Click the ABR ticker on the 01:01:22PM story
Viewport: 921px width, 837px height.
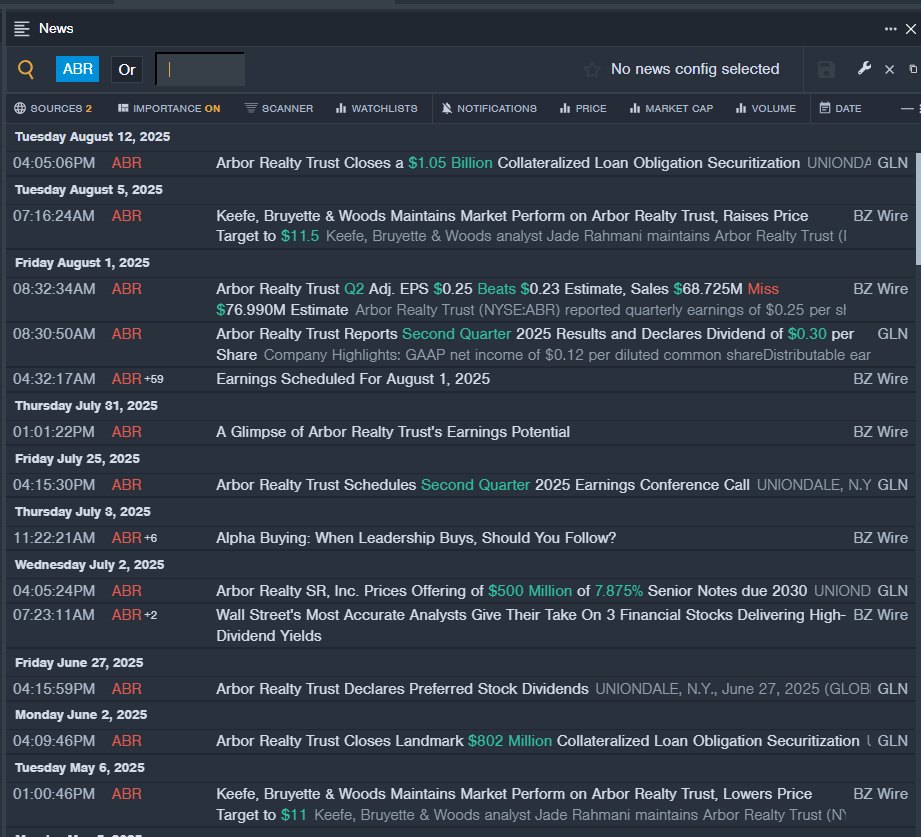127,432
